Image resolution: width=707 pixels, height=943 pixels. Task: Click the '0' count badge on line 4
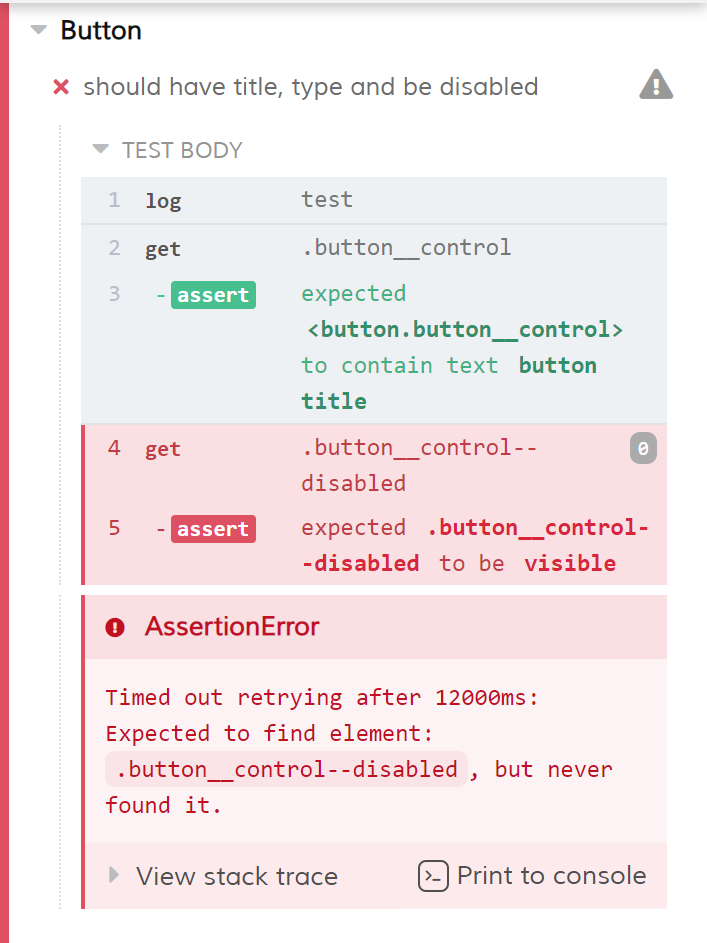pyautogui.click(x=642, y=448)
